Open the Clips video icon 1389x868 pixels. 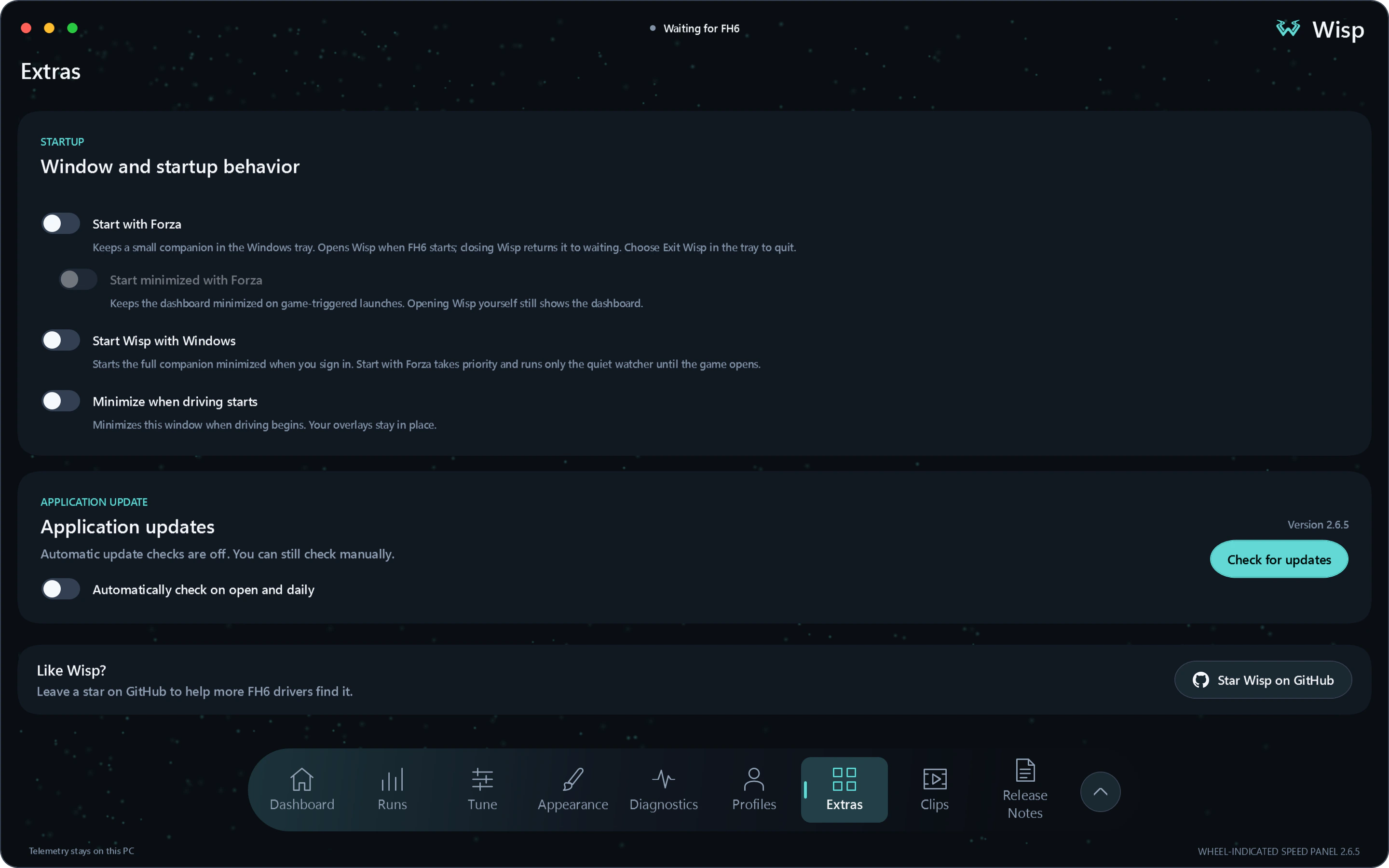click(x=934, y=779)
